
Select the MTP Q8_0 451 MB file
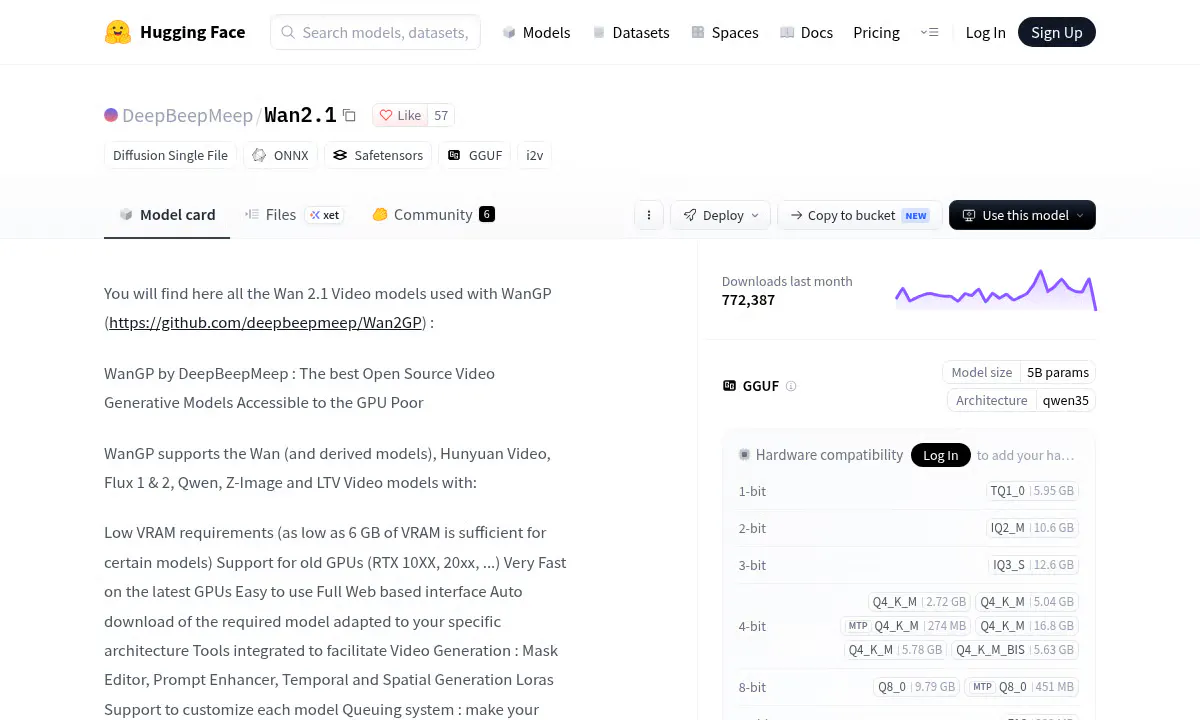point(1022,687)
